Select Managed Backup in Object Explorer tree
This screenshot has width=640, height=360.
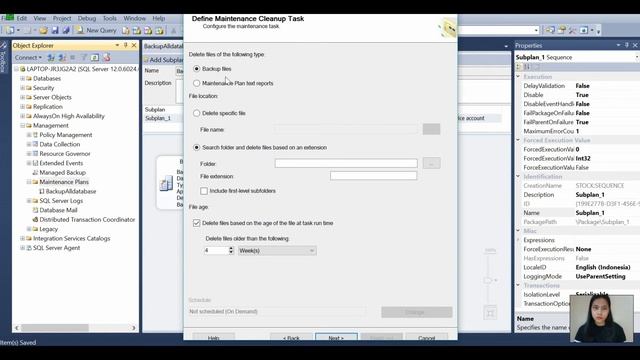point(62,173)
